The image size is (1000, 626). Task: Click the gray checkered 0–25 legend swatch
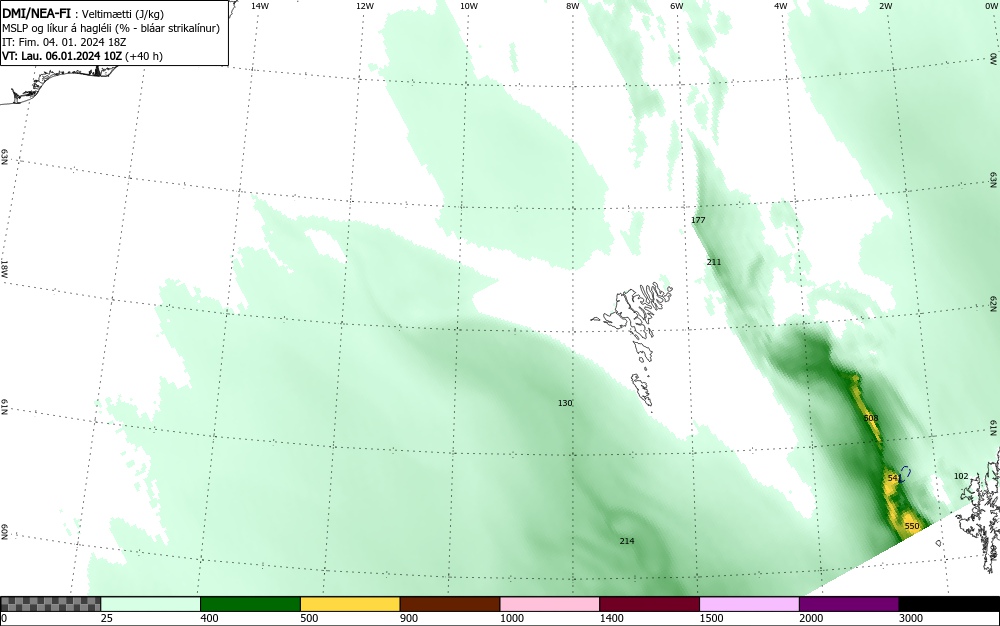pyautogui.click(x=50, y=604)
